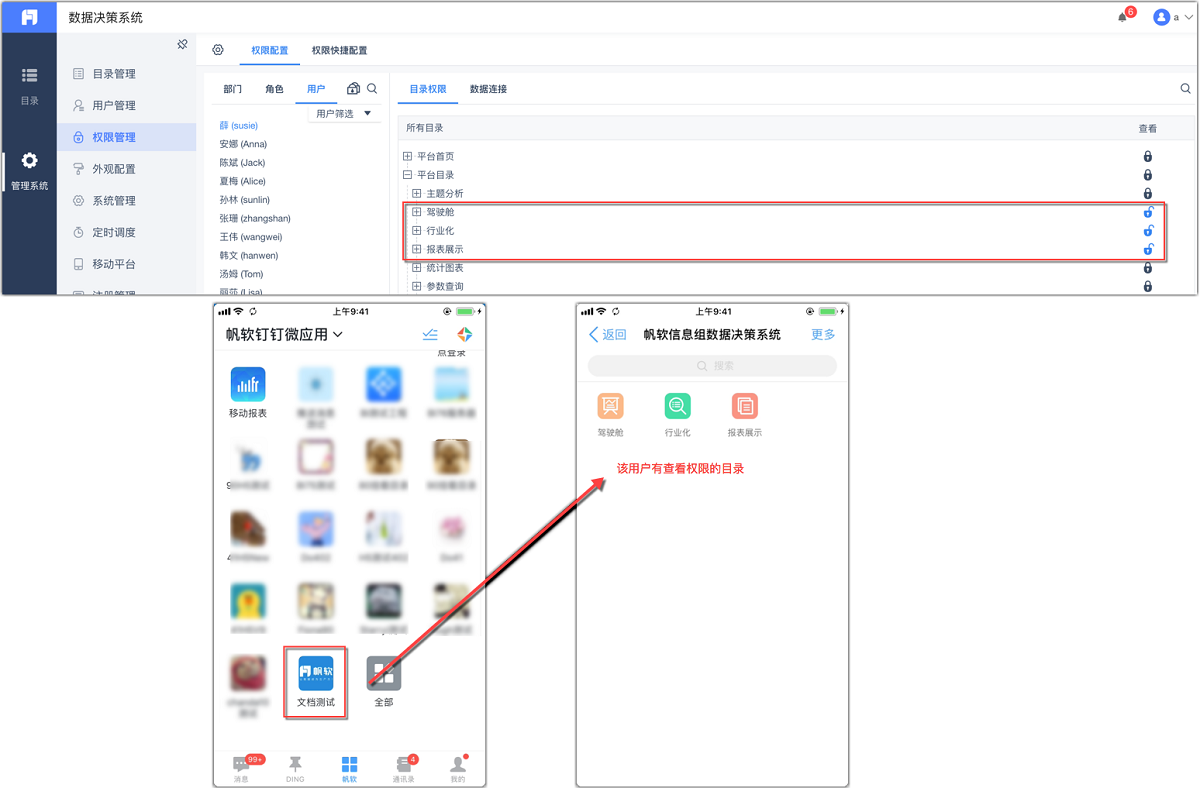Image resolution: width=1200 pixels, height=788 pixels.
Task: Switch to 用户 tab
Action: click(316, 89)
